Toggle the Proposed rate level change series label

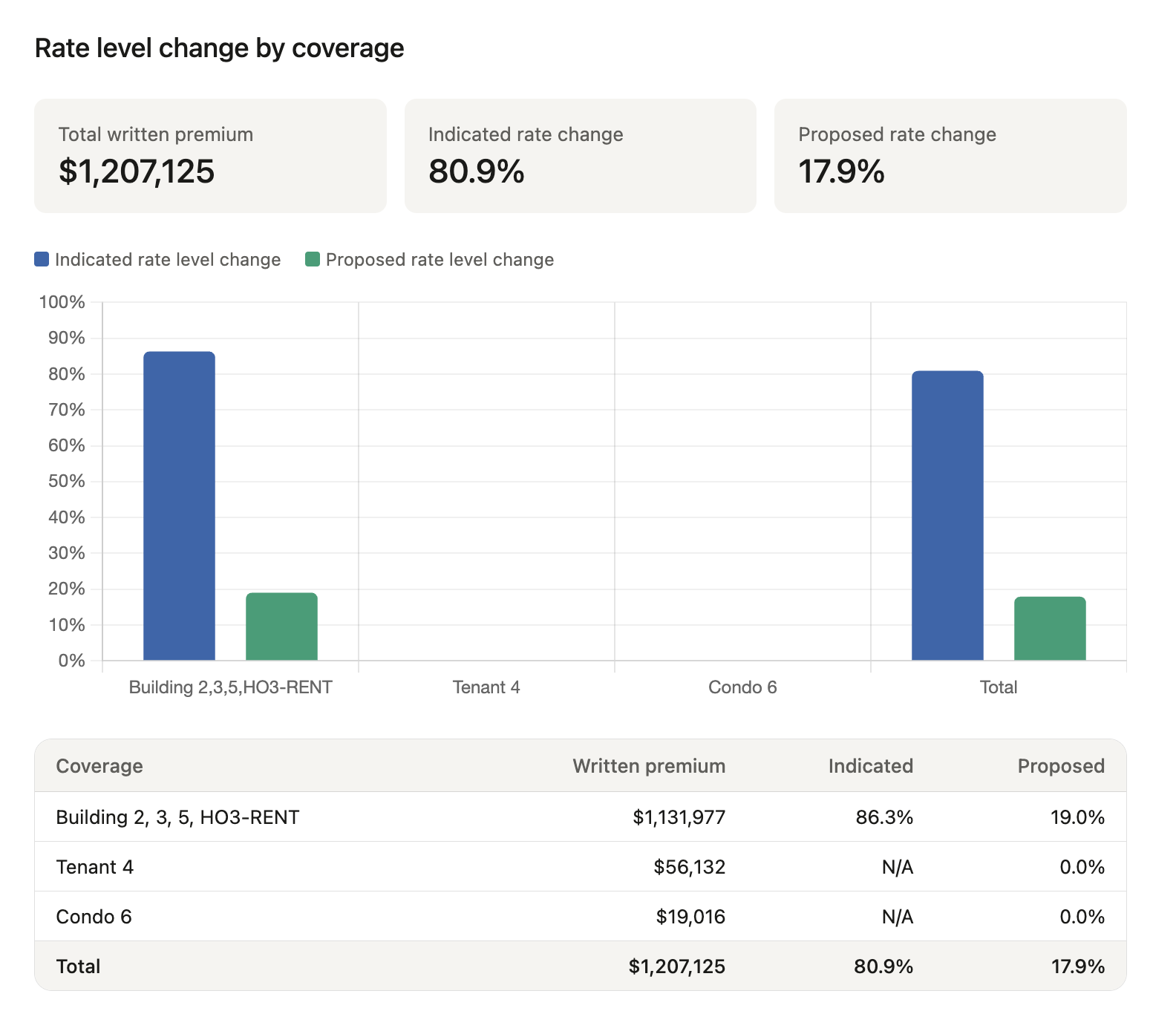440,259
